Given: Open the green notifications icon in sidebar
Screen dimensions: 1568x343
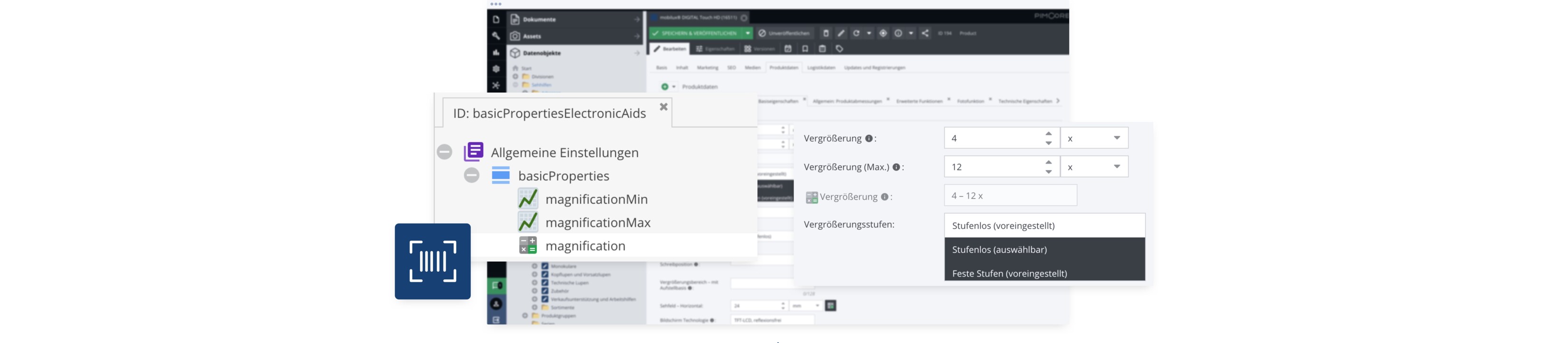Looking at the screenshot, I should click(x=497, y=285).
